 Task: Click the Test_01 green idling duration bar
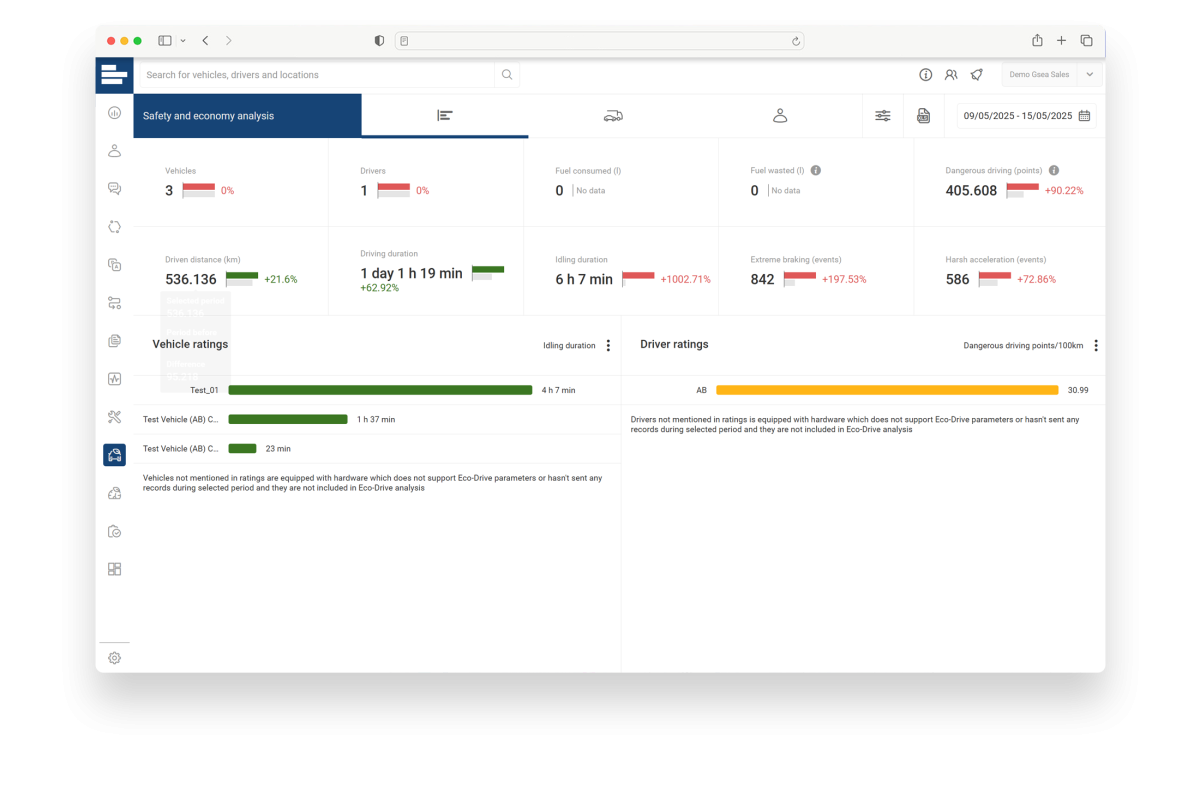click(x=380, y=390)
